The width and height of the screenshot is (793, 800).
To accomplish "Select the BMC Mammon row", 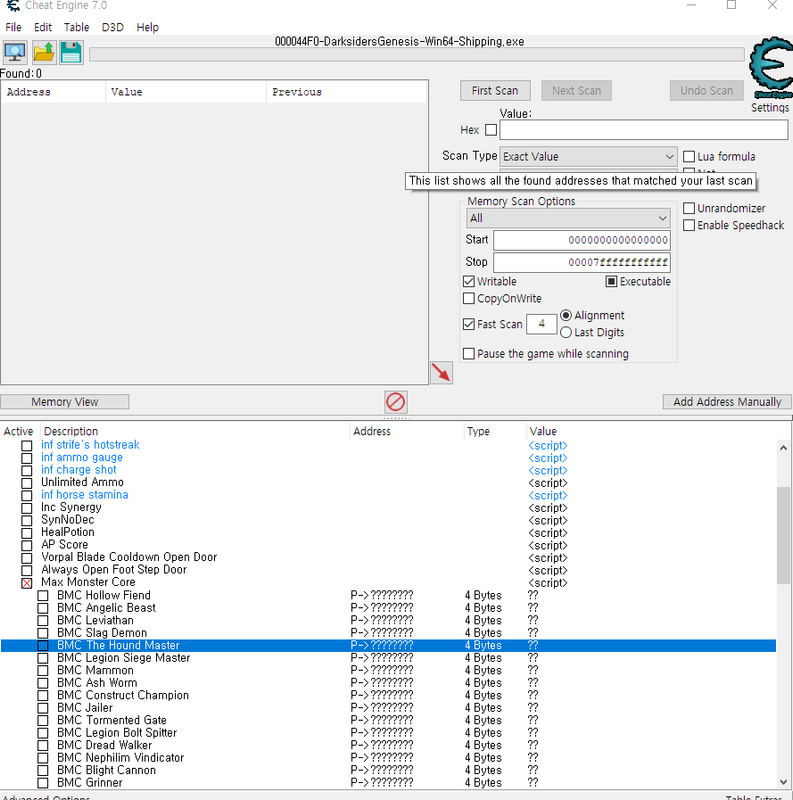I will point(388,670).
